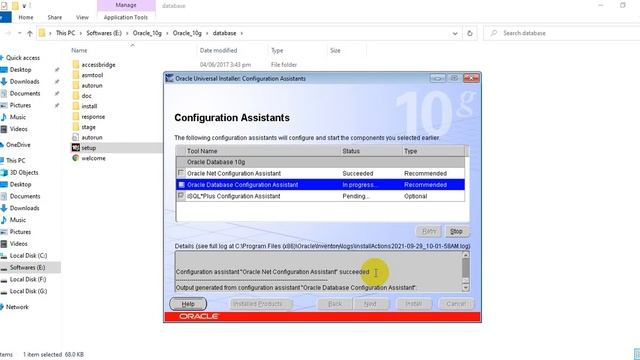Click the Next button in installer
The width and height of the screenshot is (640, 360).
[x=370, y=304]
